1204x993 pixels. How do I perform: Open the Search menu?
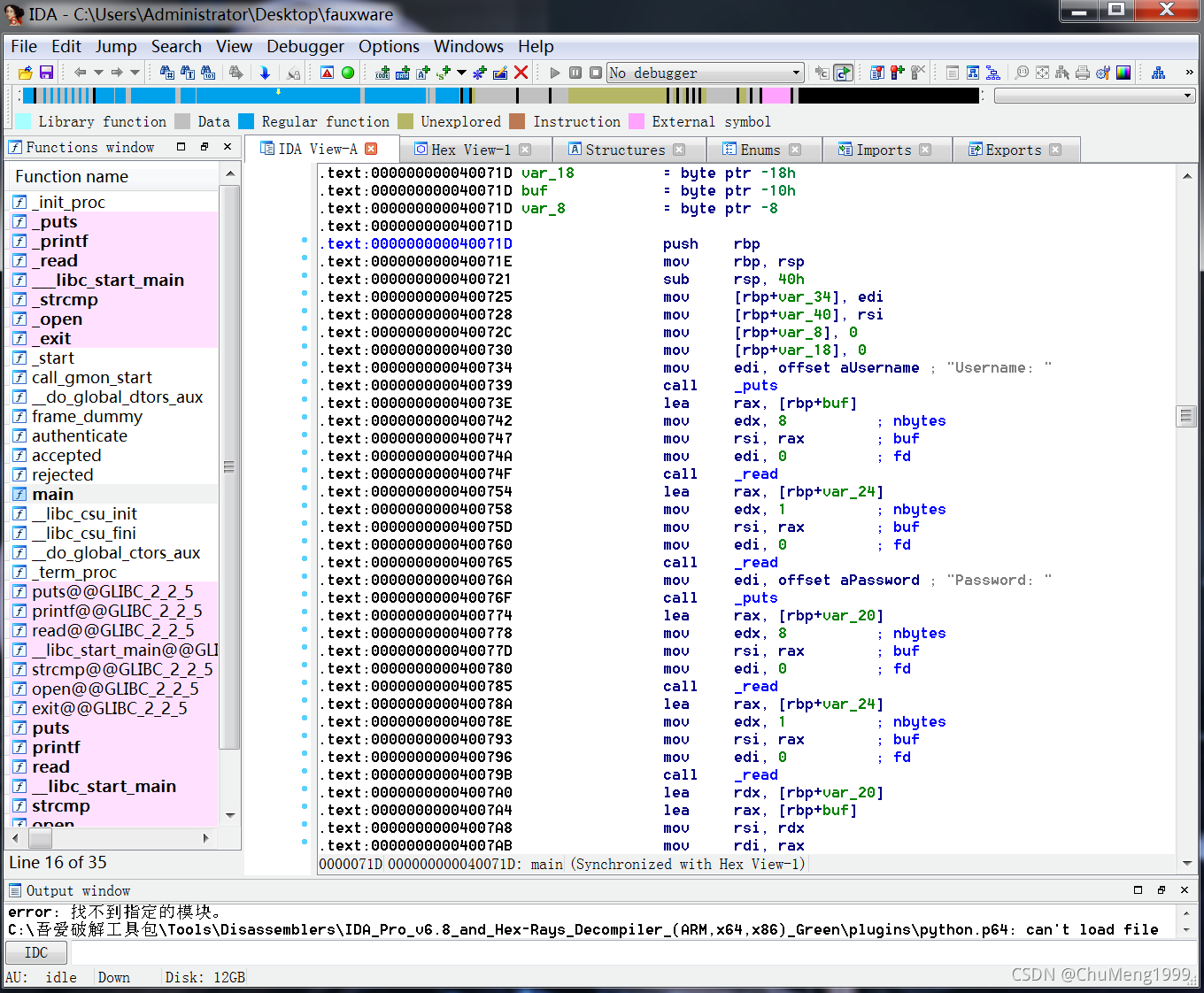176,46
